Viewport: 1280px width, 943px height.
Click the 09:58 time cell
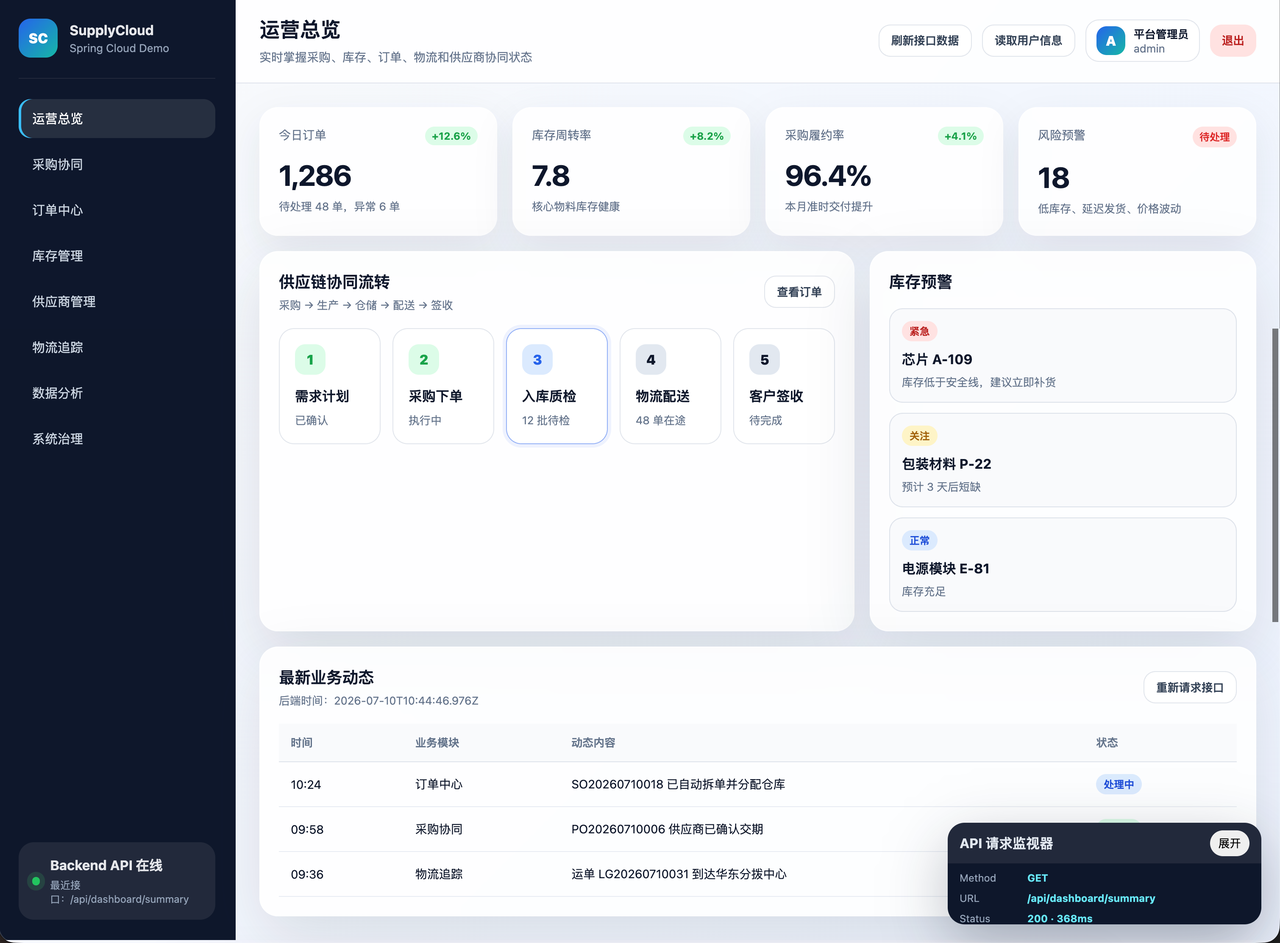pyautogui.click(x=307, y=829)
